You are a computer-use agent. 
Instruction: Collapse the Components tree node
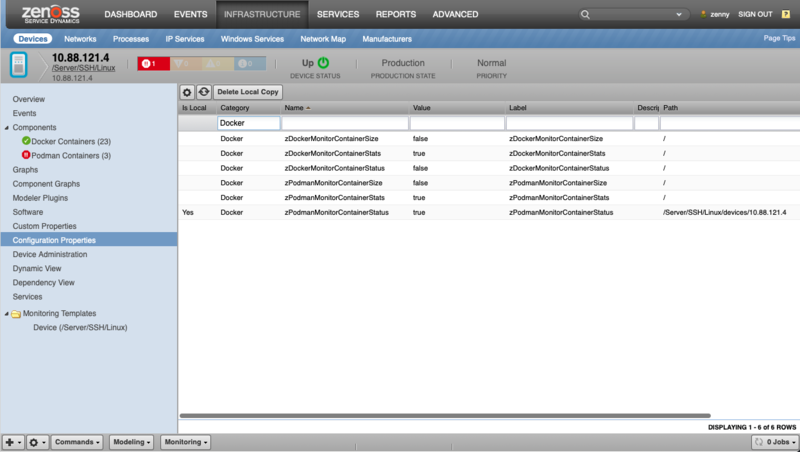[7, 128]
